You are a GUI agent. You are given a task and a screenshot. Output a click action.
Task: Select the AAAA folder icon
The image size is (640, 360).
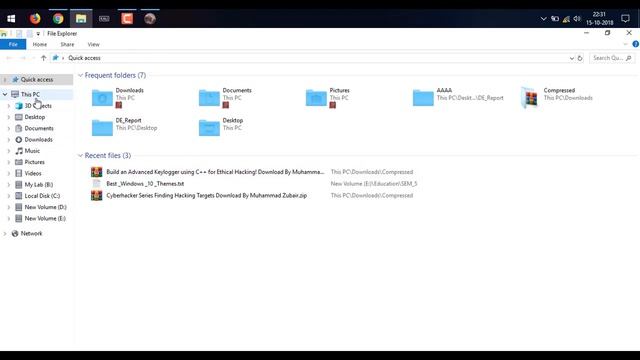pyautogui.click(x=423, y=98)
